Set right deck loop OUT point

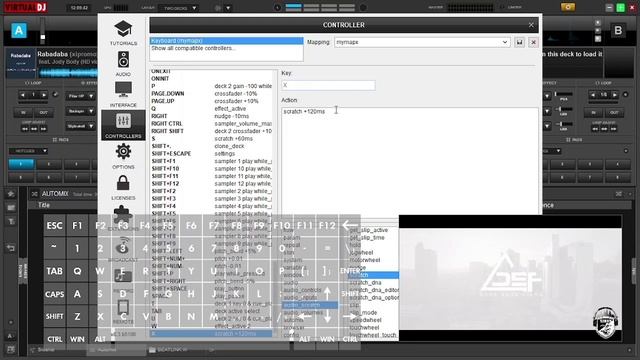[x=614, y=113]
